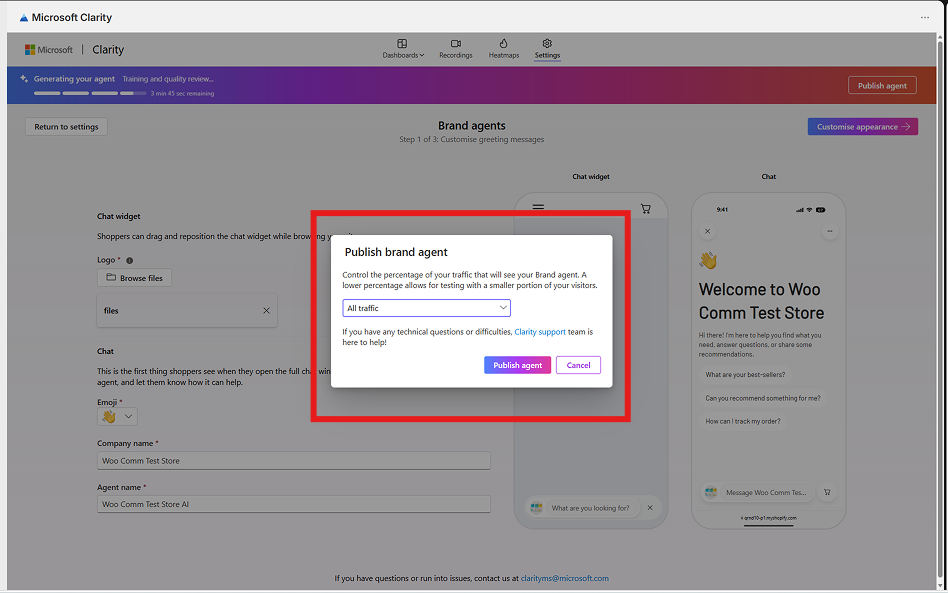
Task: Click the Company name input field
Action: click(293, 461)
